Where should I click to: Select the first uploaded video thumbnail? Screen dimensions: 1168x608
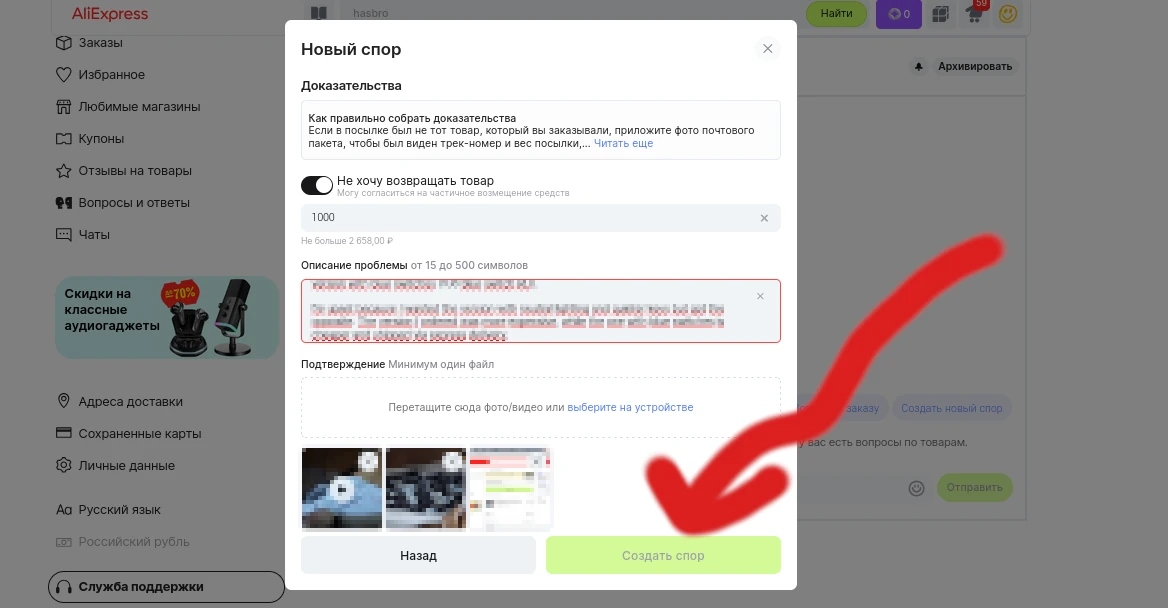click(x=341, y=489)
